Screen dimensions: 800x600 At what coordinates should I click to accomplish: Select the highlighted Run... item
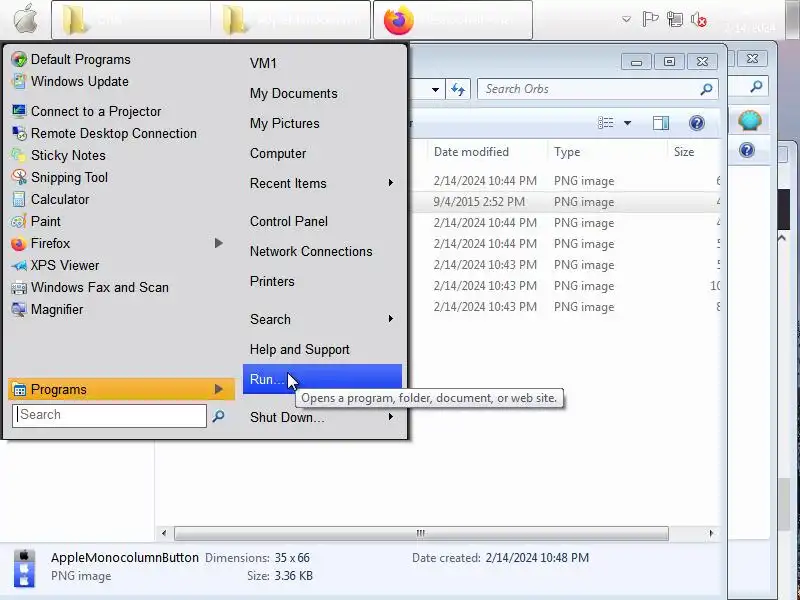point(322,379)
